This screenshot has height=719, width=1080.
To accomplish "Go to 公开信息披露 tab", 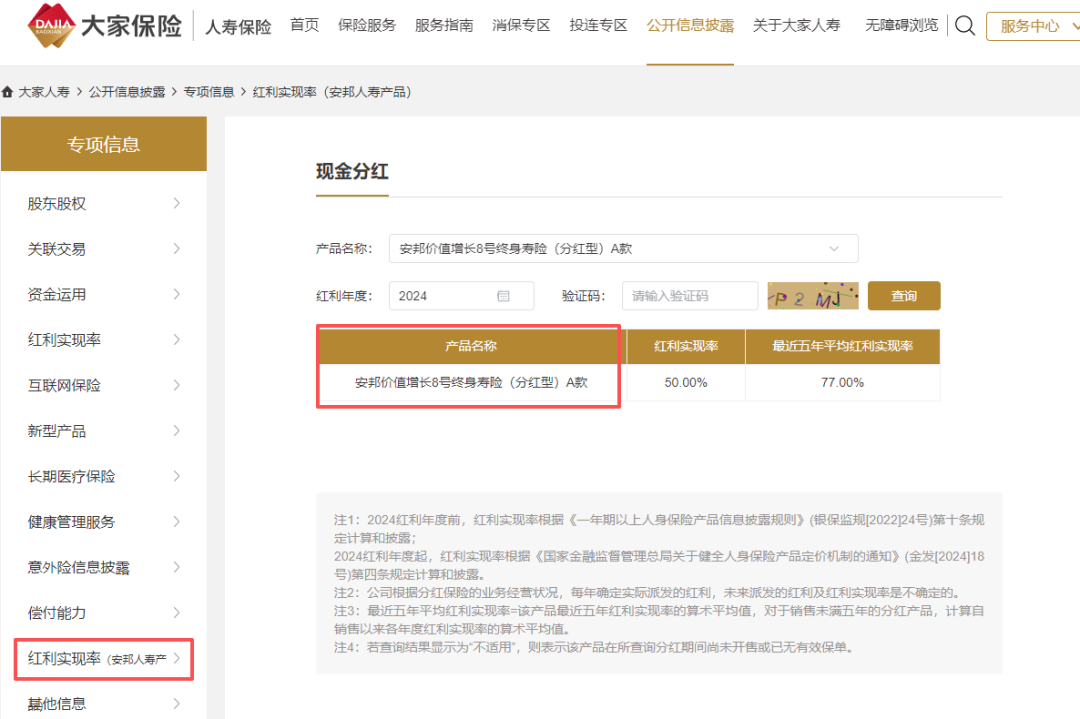I will [690, 26].
